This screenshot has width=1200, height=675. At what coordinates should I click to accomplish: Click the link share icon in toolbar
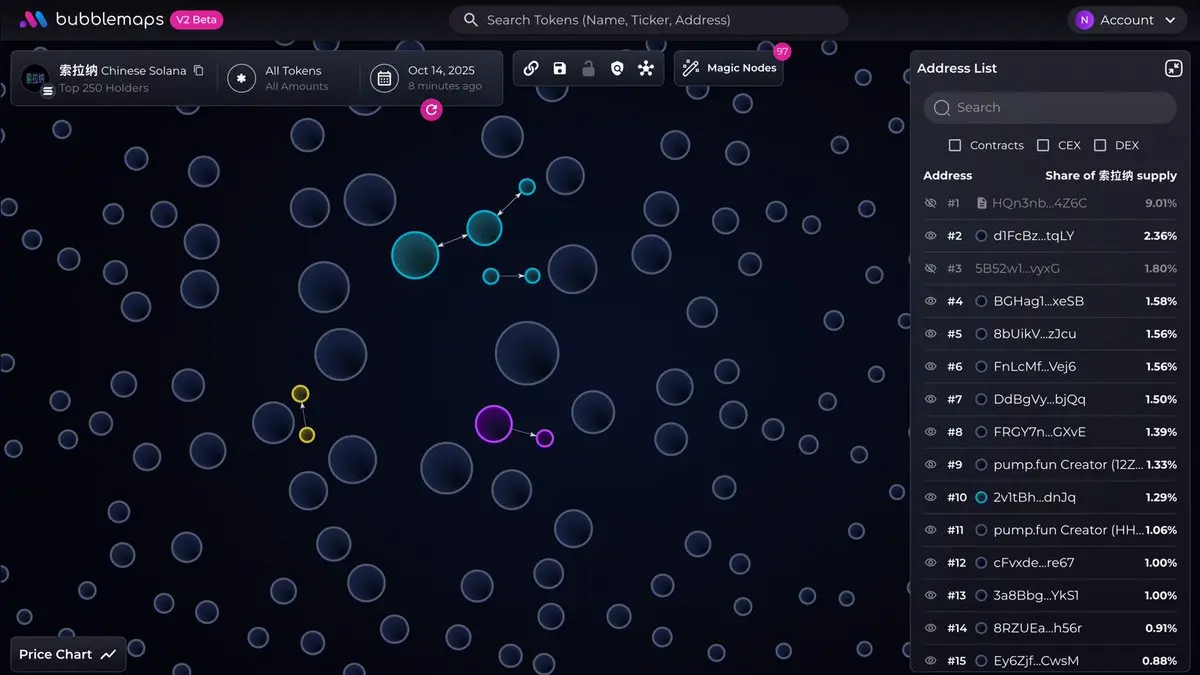pyautogui.click(x=531, y=68)
